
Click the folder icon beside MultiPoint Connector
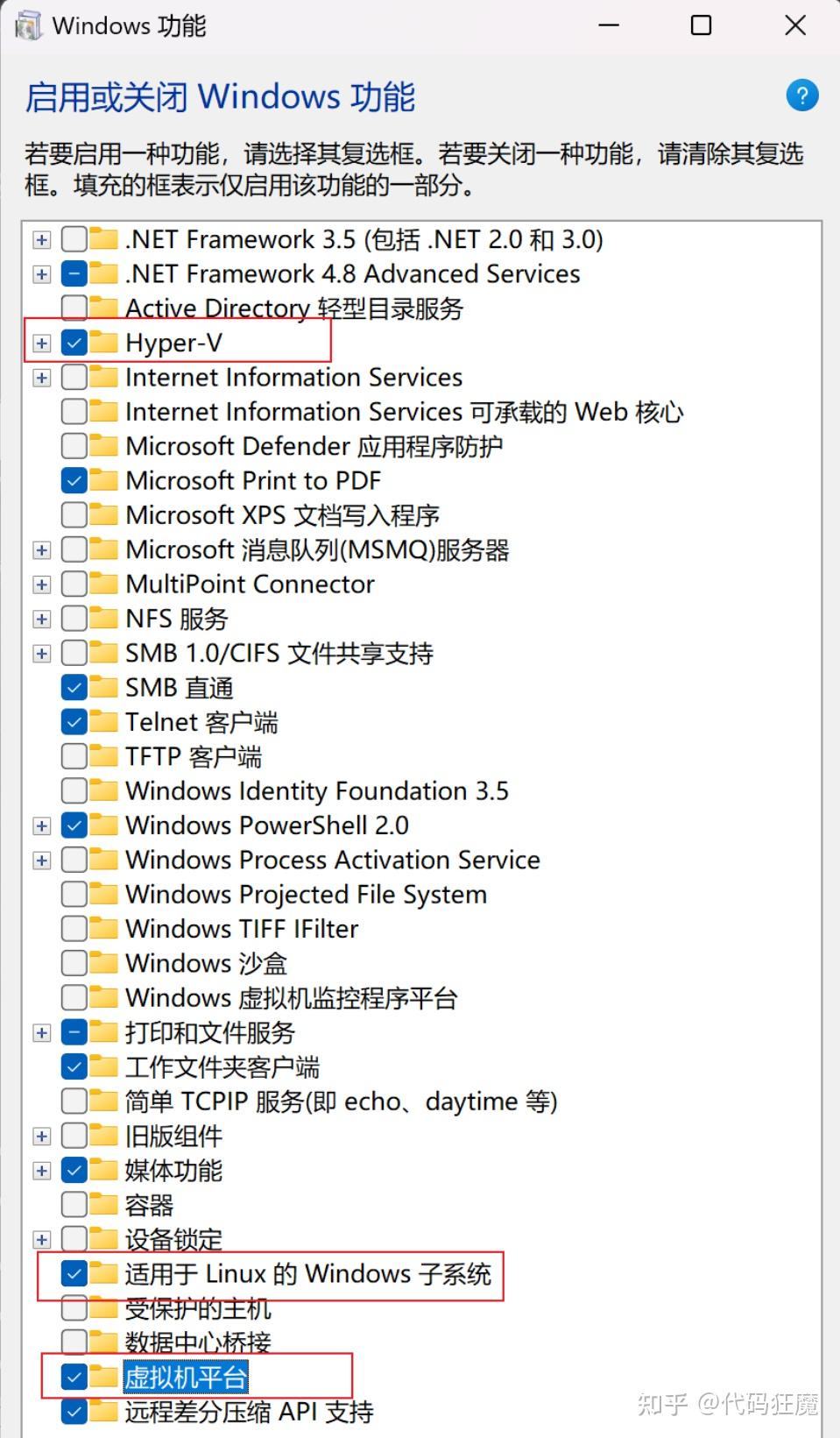(x=102, y=584)
